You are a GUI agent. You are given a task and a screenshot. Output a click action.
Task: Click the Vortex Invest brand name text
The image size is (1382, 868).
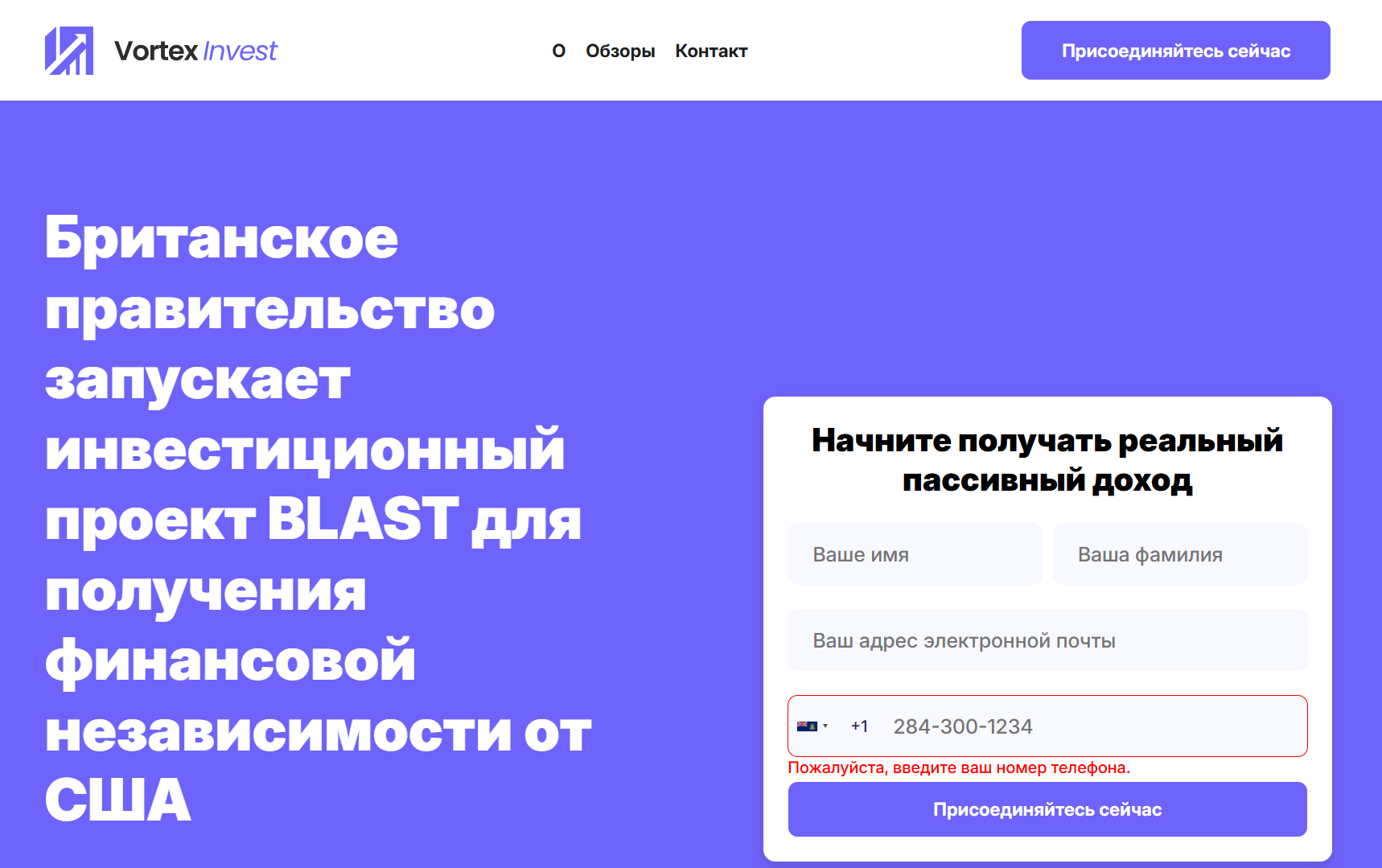pos(195,51)
